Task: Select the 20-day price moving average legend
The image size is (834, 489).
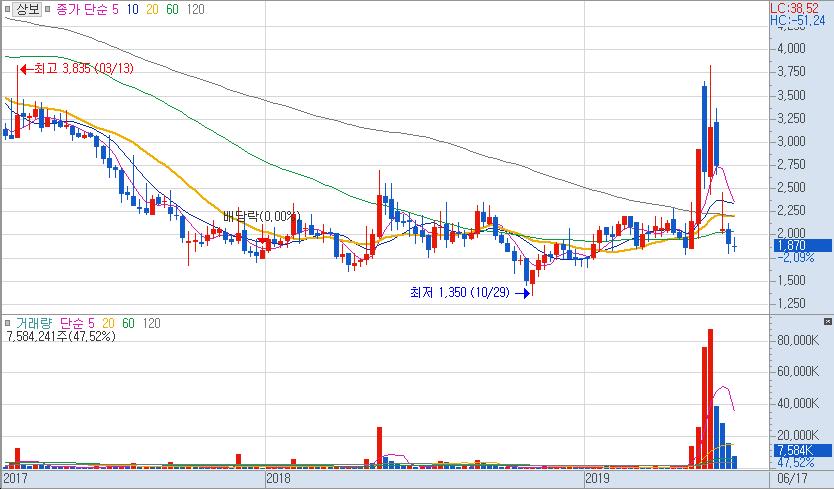Action: click(152, 10)
